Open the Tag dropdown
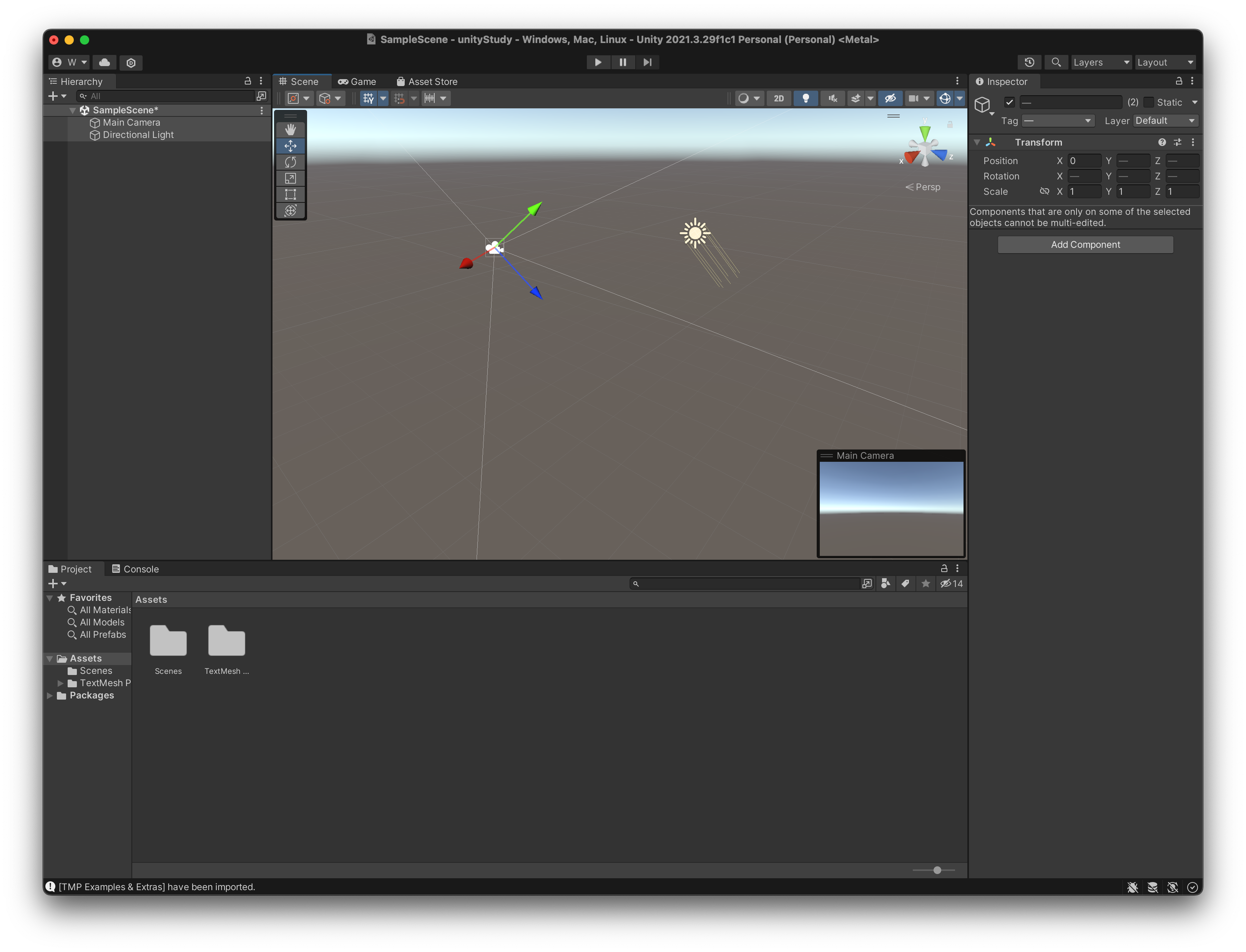The height and width of the screenshot is (952, 1246). (1058, 121)
